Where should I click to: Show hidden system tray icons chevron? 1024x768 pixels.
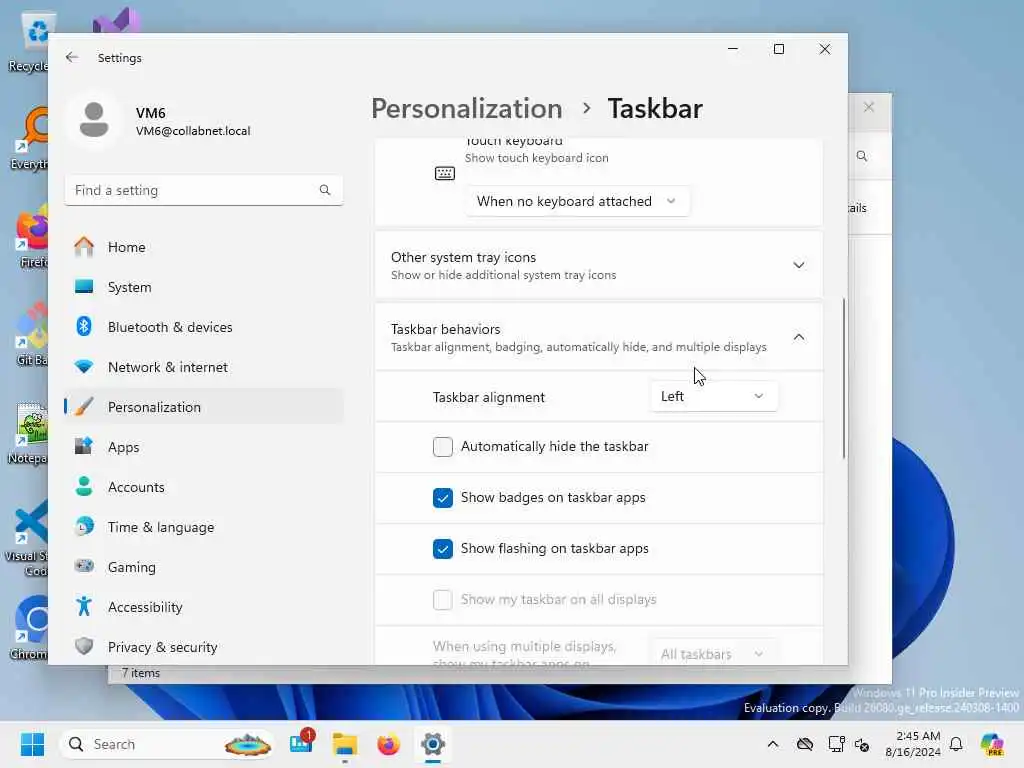[x=773, y=744]
